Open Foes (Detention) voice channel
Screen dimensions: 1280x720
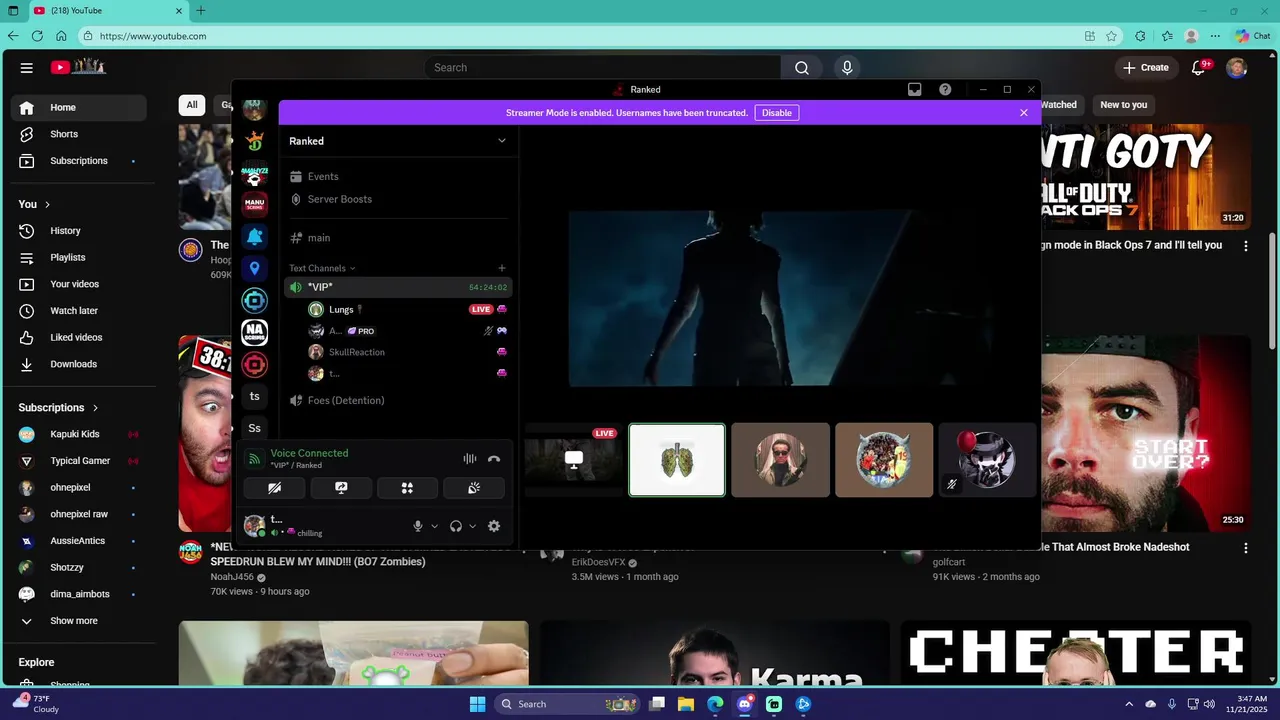click(x=396, y=400)
